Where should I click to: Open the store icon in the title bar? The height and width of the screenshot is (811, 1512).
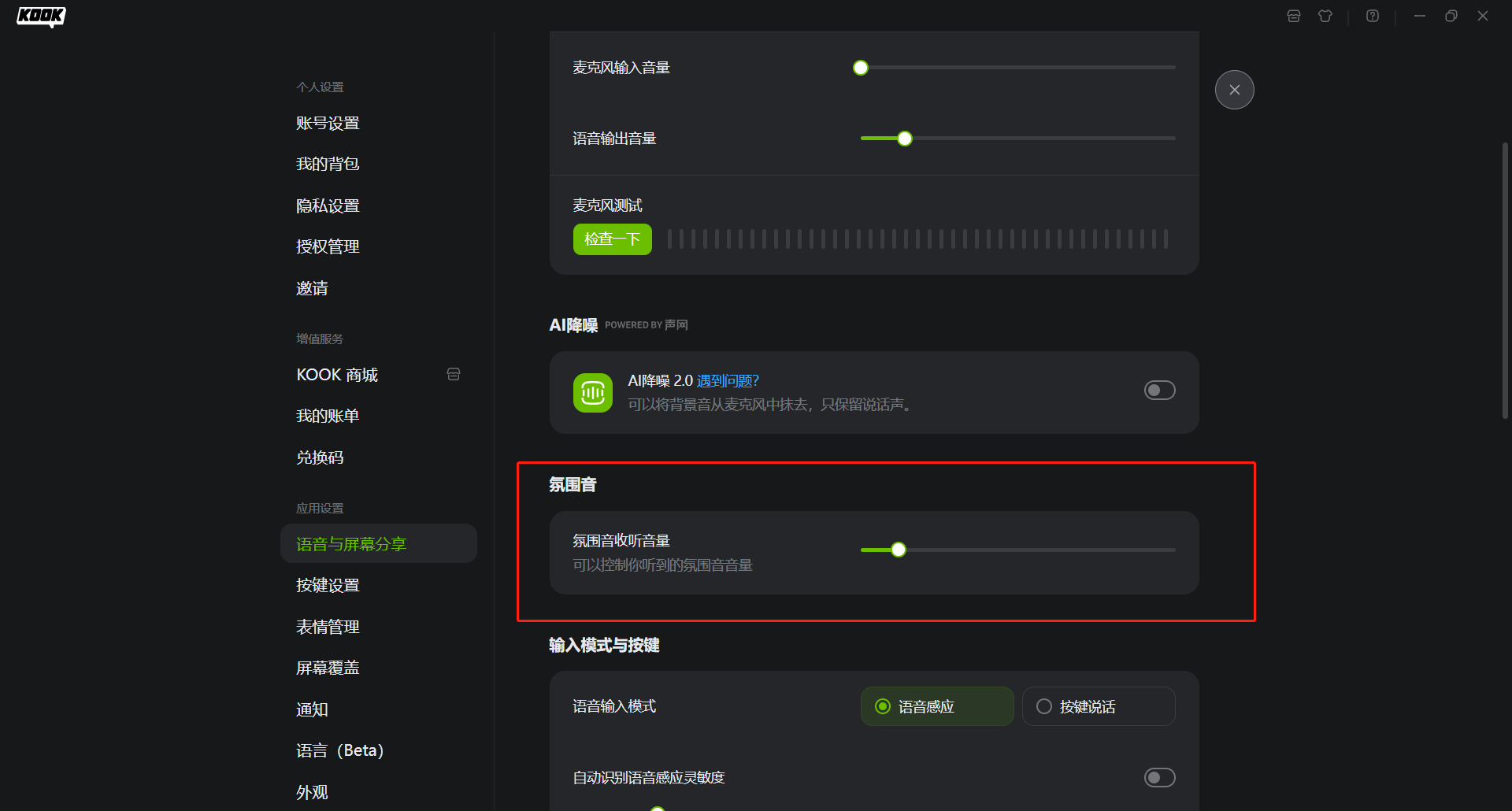coord(1293,16)
